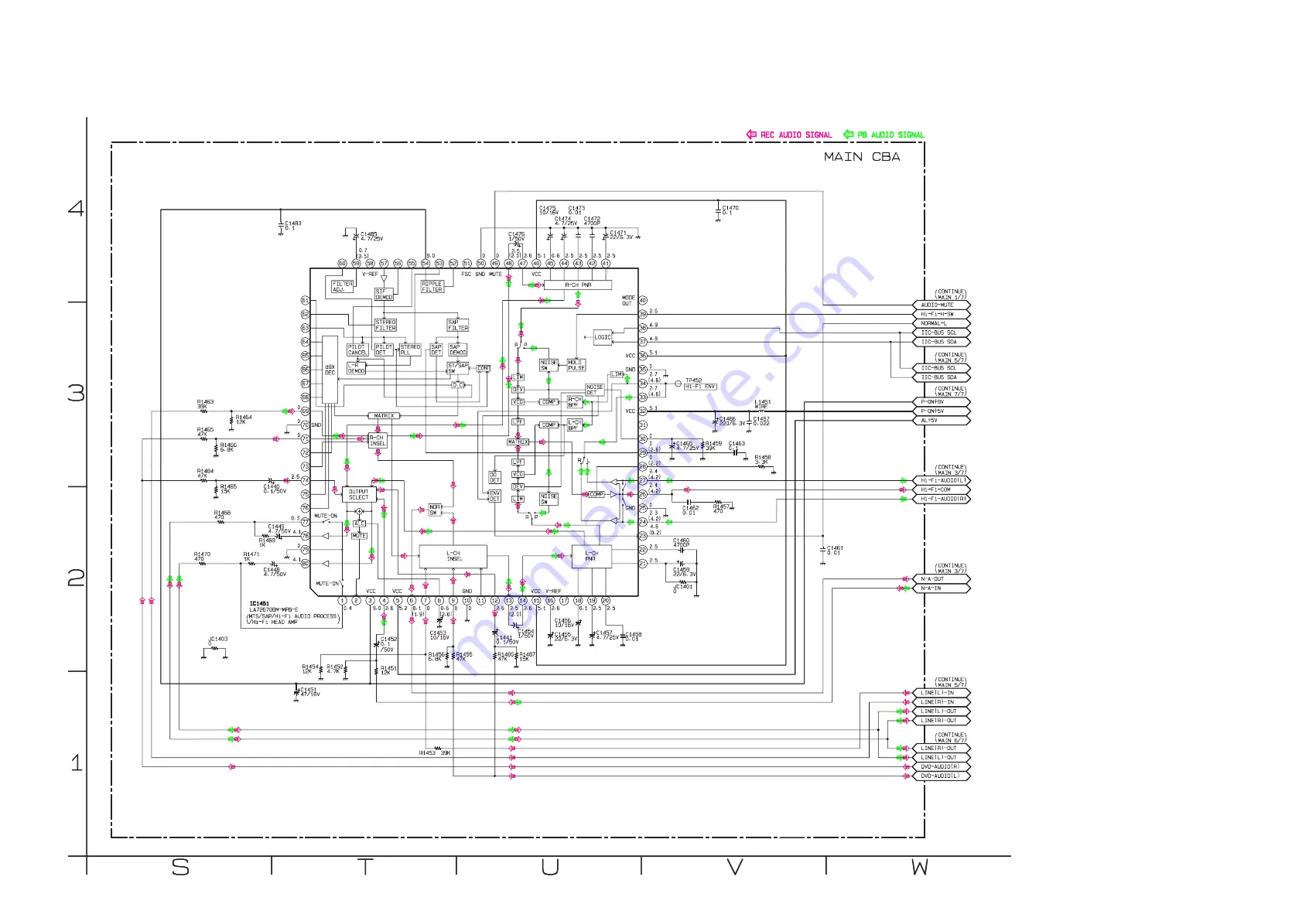1316x921 pixels.
Task: Click the AL+5V connector label
Action: 941,421
